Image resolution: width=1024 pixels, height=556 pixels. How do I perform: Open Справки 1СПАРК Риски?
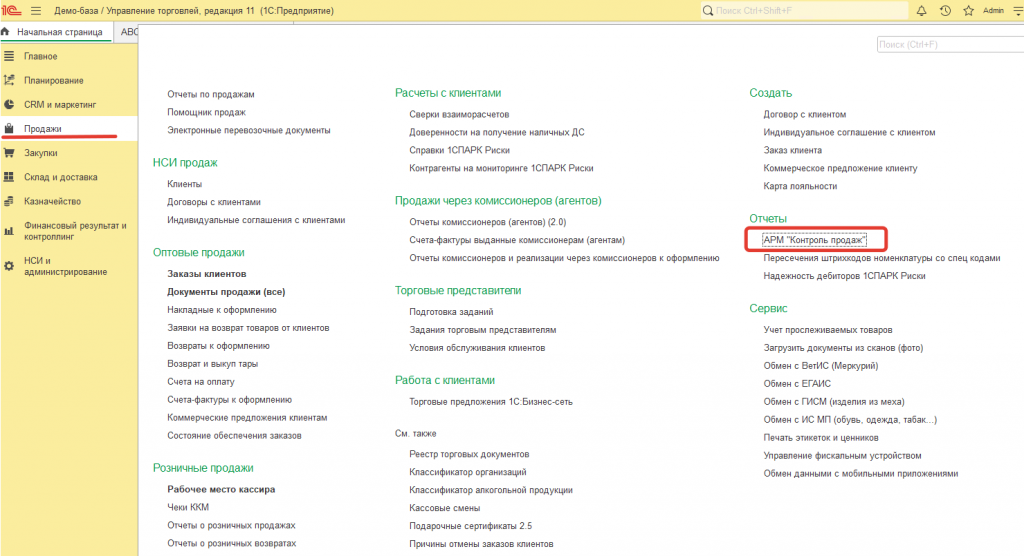(x=459, y=150)
